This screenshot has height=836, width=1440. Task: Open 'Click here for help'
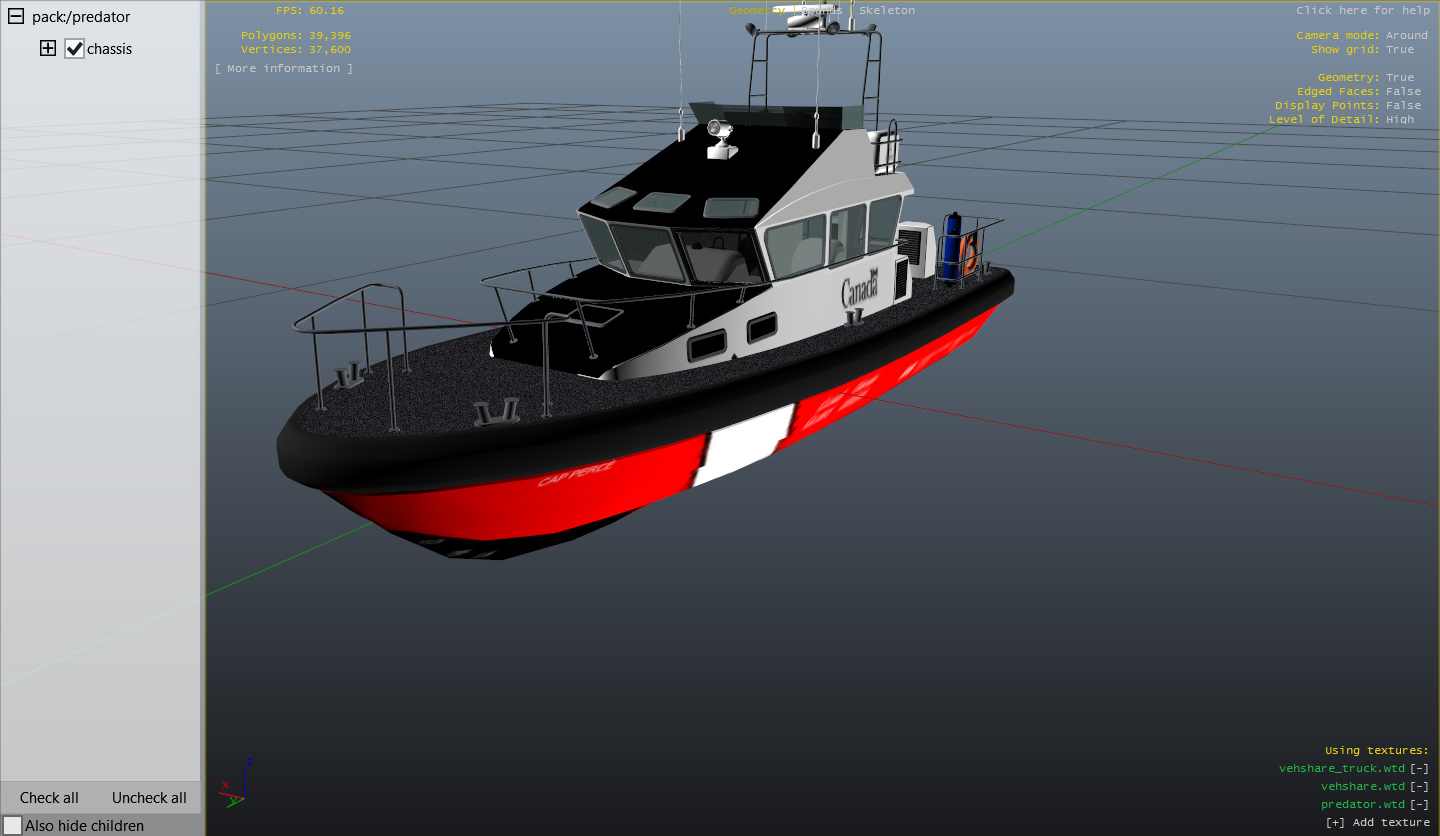click(x=1362, y=10)
